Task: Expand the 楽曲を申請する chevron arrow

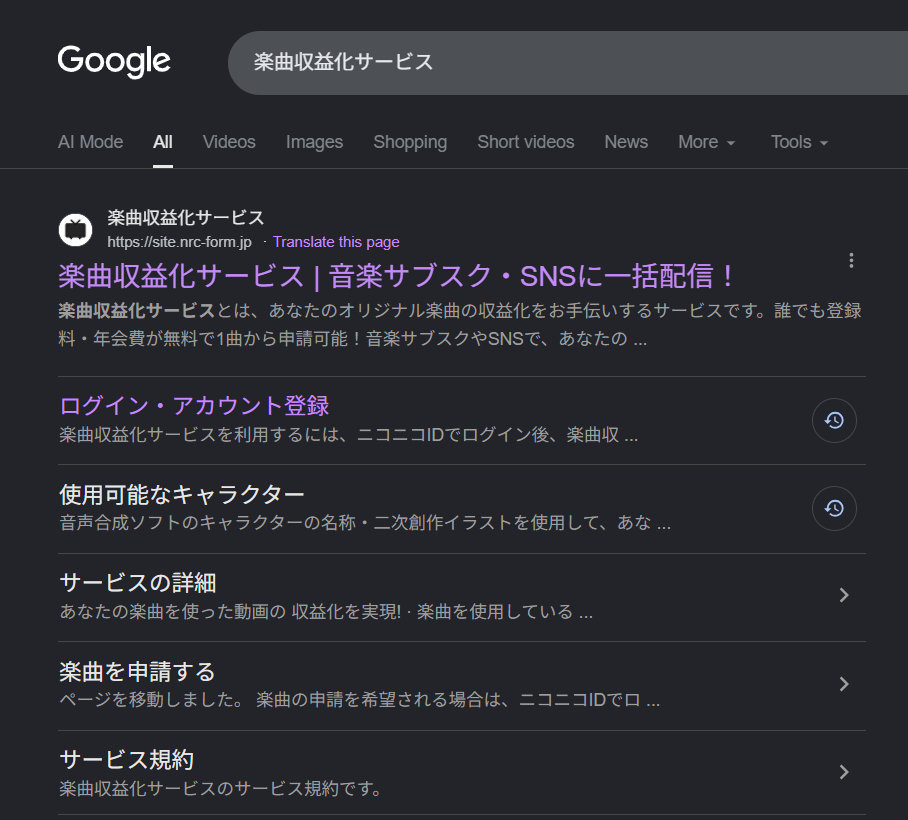Action: (x=844, y=684)
